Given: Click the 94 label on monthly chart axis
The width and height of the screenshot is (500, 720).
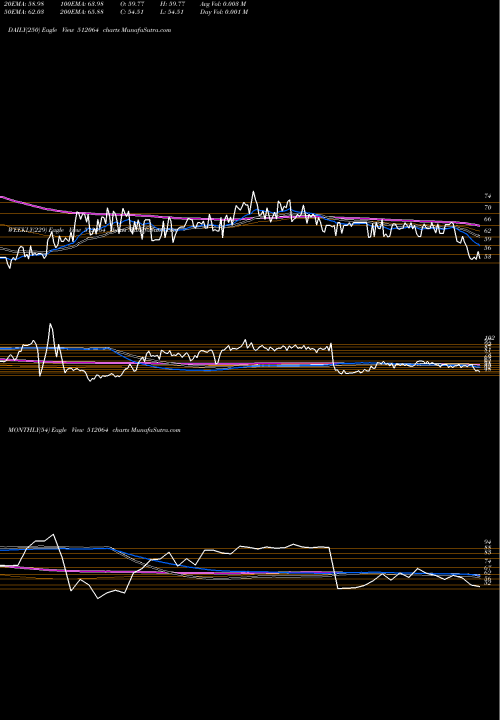Looking at the screenshot, I should pyautogui.click(x=488, y=542).
